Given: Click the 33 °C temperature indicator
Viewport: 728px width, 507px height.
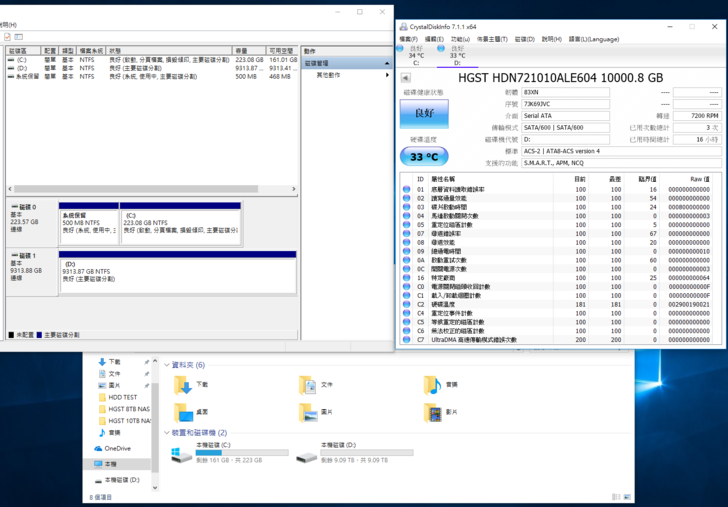Looking at the screenshot, I should click(x=424, y=157).
